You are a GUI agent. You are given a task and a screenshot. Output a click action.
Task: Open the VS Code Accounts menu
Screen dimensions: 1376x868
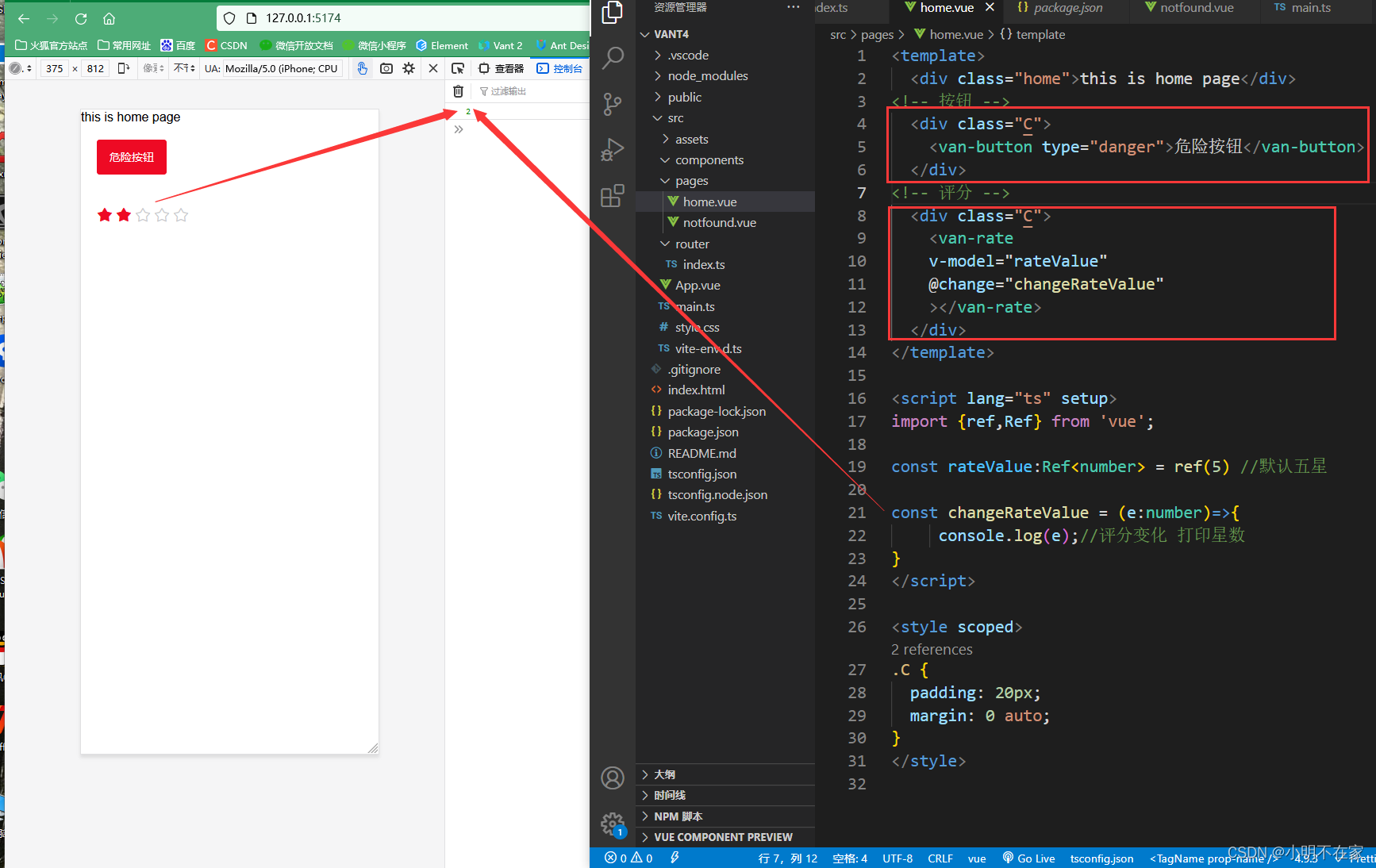613,778
